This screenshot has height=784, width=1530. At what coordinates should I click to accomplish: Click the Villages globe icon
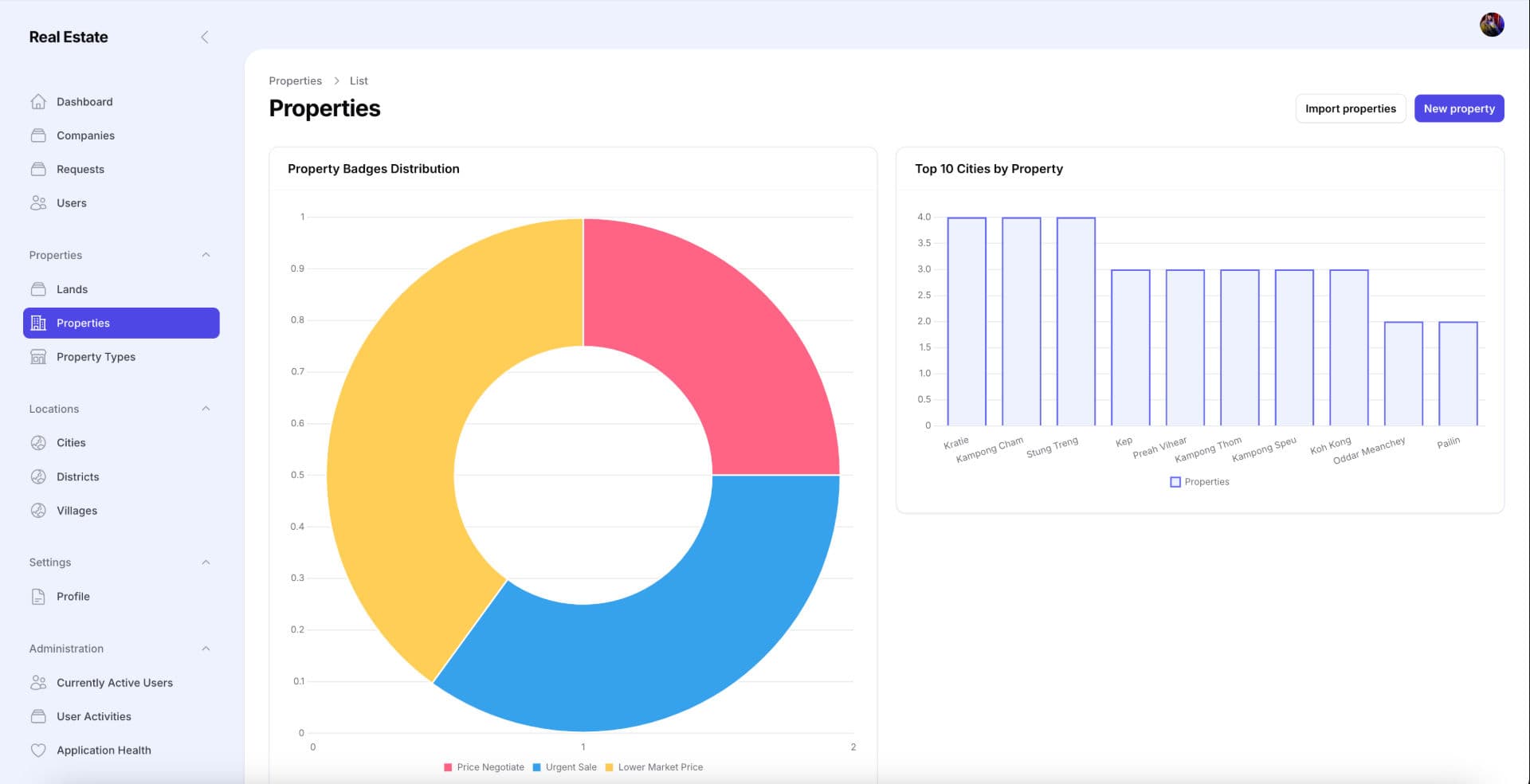[38, 511]
